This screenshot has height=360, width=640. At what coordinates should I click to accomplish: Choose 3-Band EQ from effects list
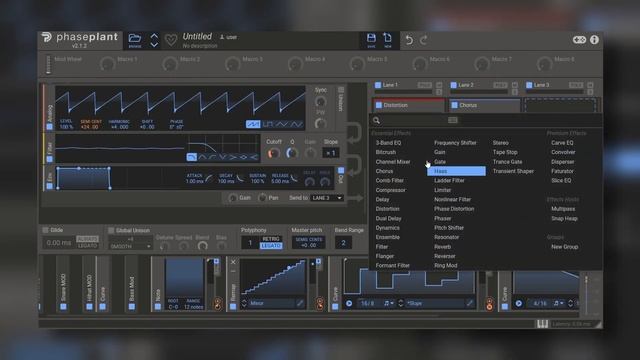(388, 143)
